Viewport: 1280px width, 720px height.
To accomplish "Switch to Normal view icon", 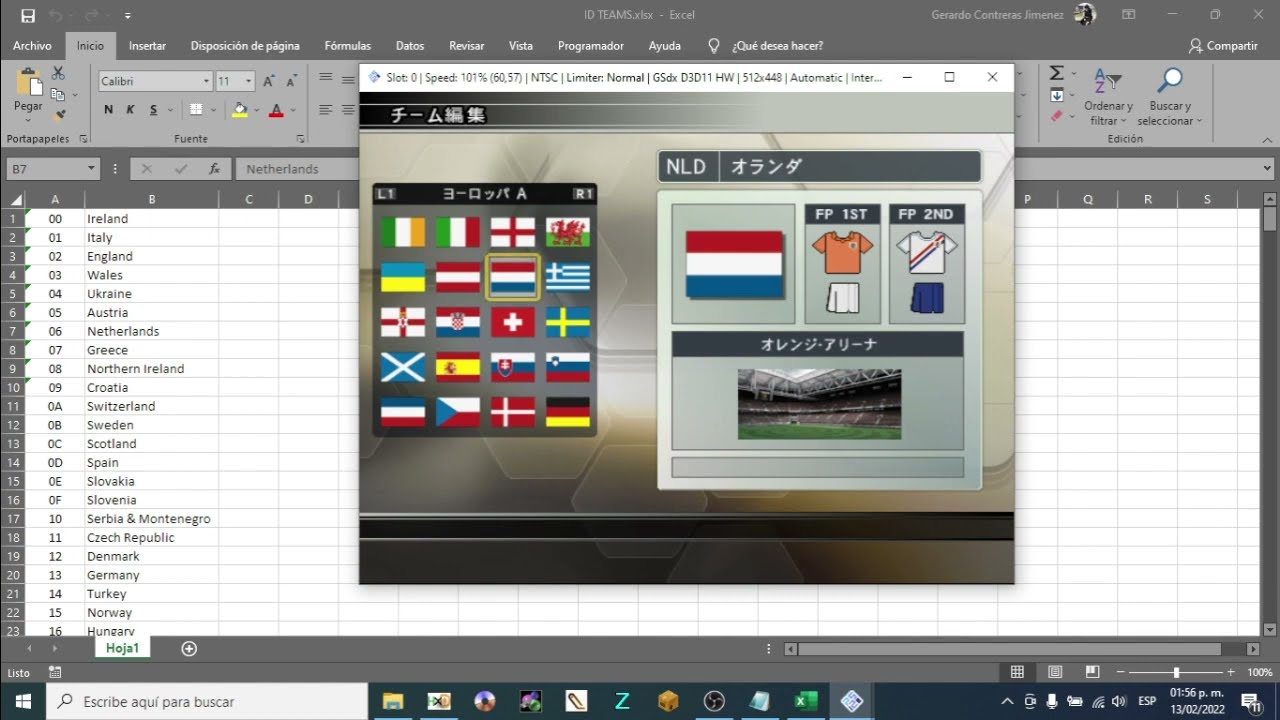I will click(x=1017, y=672).
